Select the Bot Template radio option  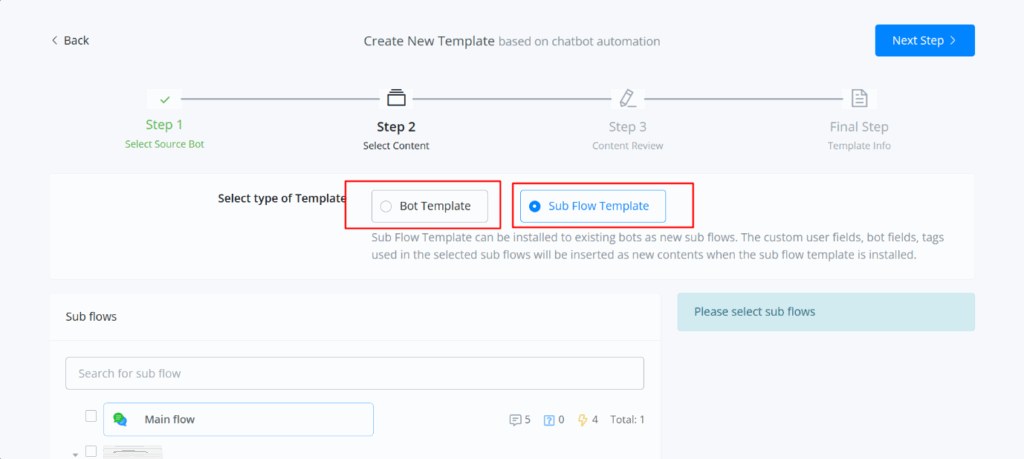pyautogui.click(x=386, y=206)
